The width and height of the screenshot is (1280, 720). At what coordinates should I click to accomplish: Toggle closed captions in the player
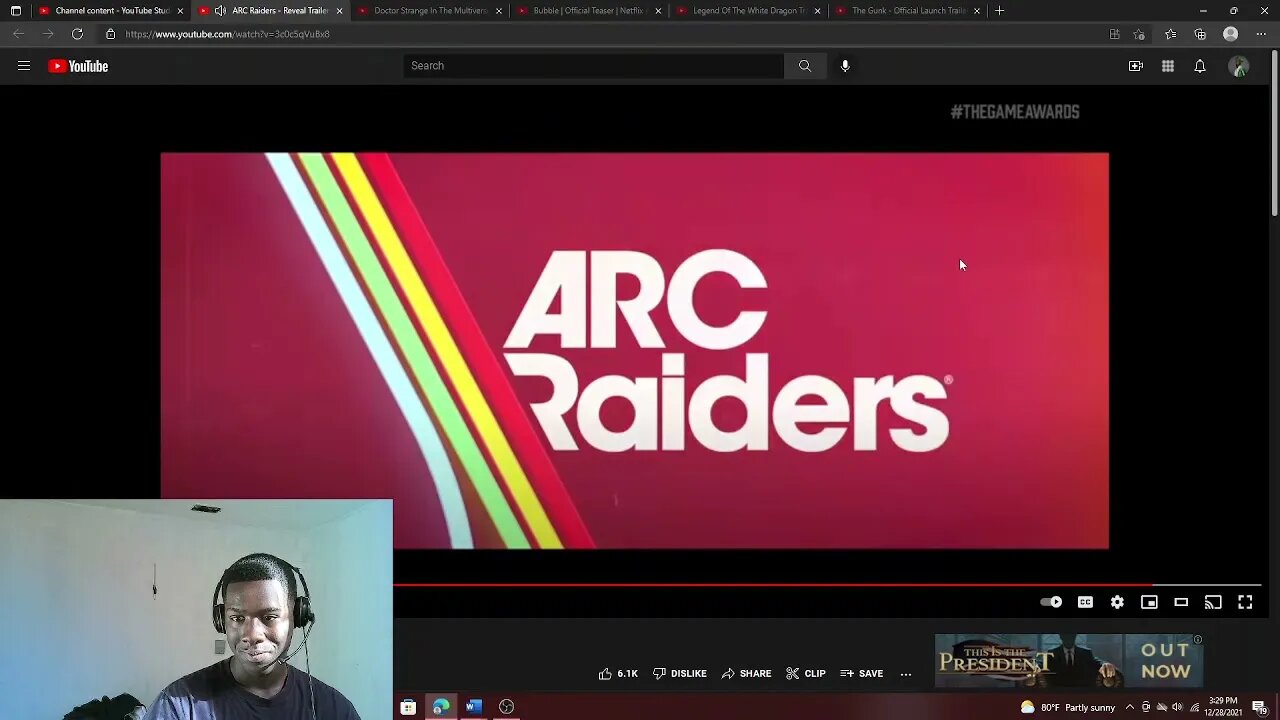pyautogui.click(x=1085, y=602)
